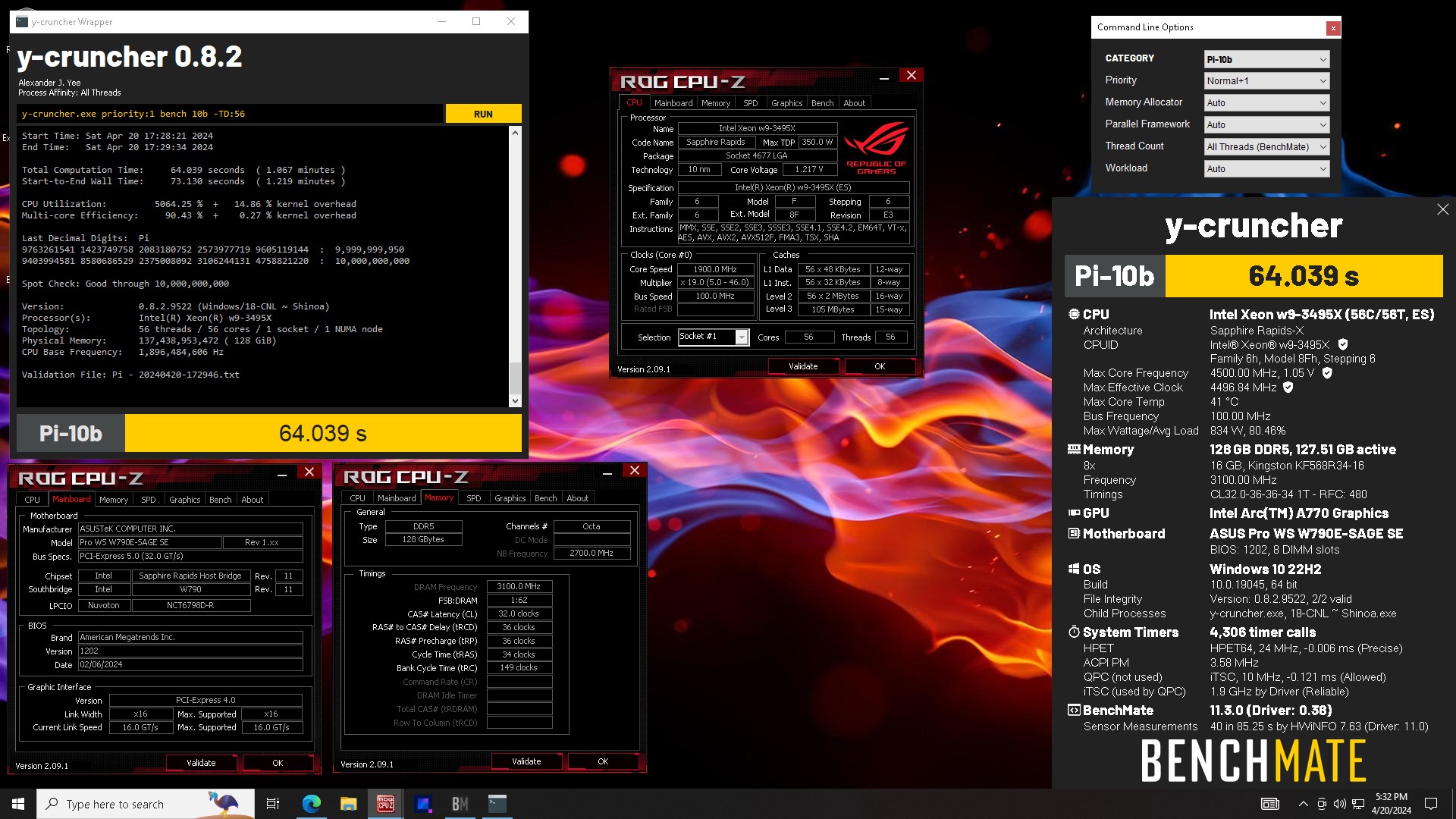This screenshot has width=1456, height=819.
Task: Edit the y-cruncher command line field
Action: click(230, 114)
